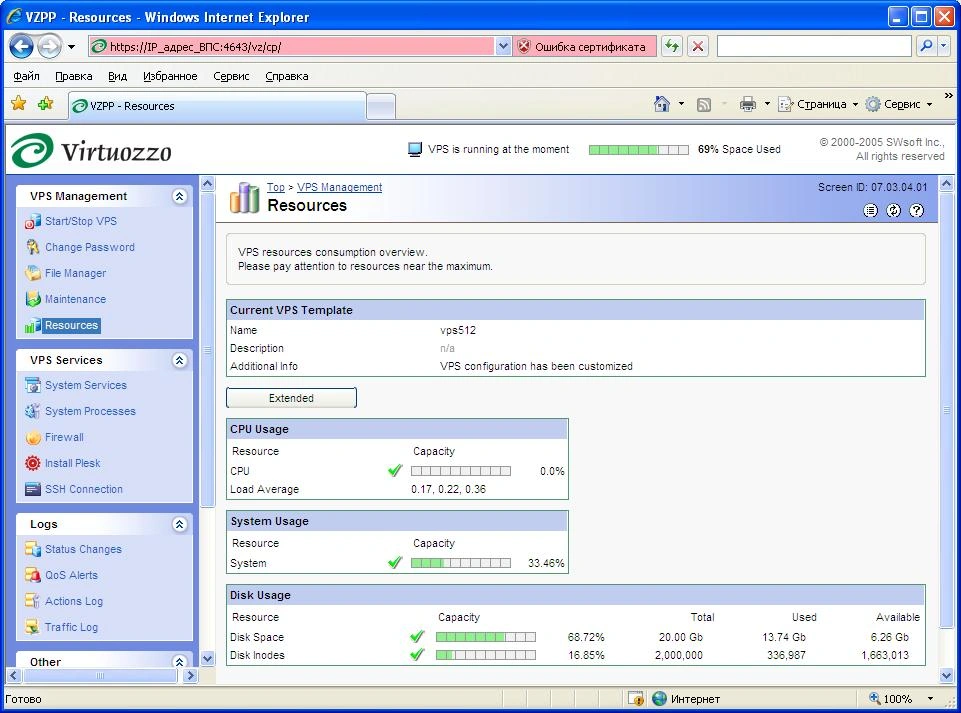
Task: Open the Вид menu
Action: (x=117, y=76)
